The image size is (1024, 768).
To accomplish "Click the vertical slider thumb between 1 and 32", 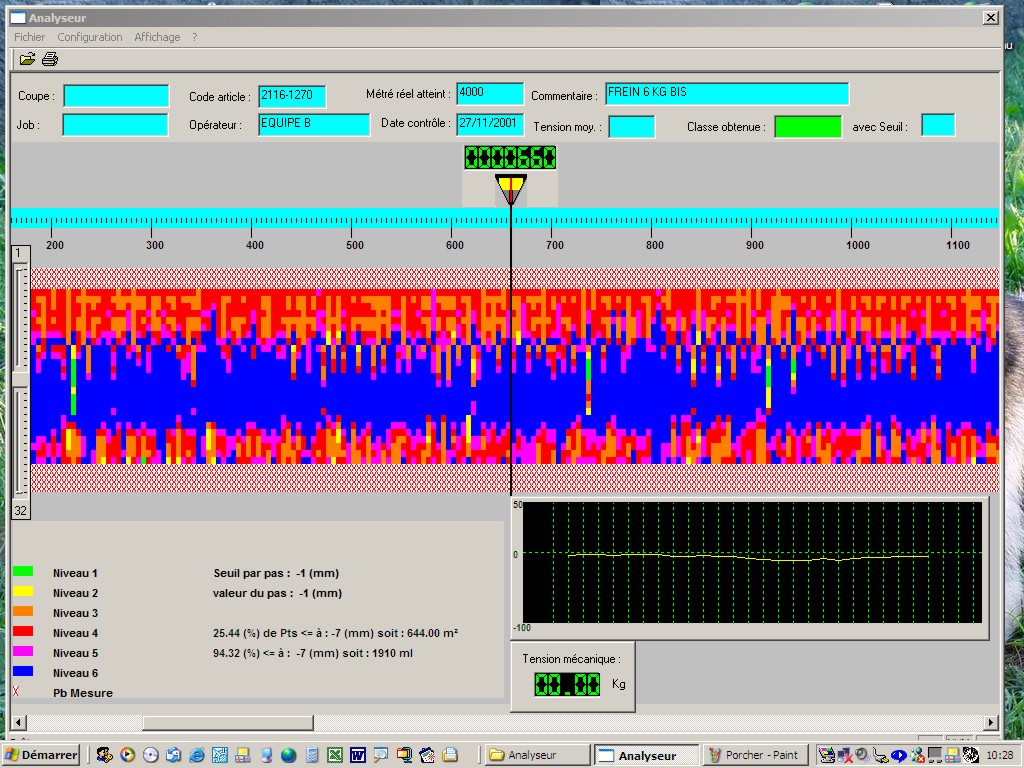I will pyautogui.click(x=21, y=378).
